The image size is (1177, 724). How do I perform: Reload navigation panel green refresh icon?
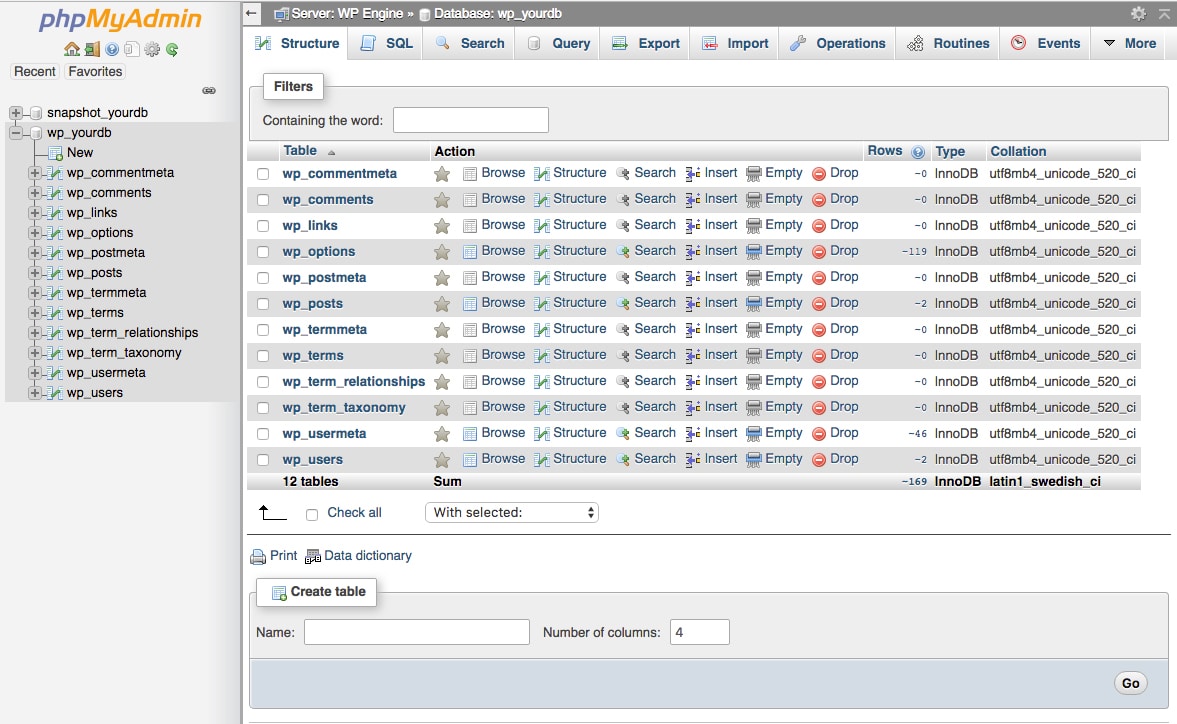pyautogui.click(x=172, y=50)
